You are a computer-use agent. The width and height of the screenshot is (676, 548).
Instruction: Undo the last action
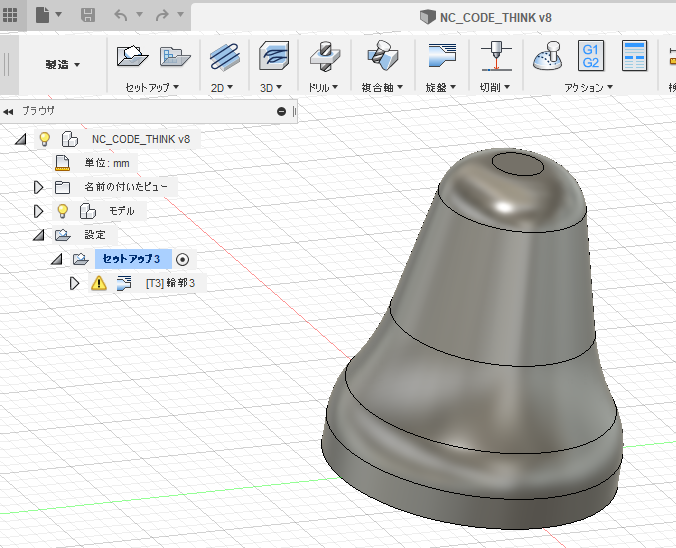tap(121, 15)
